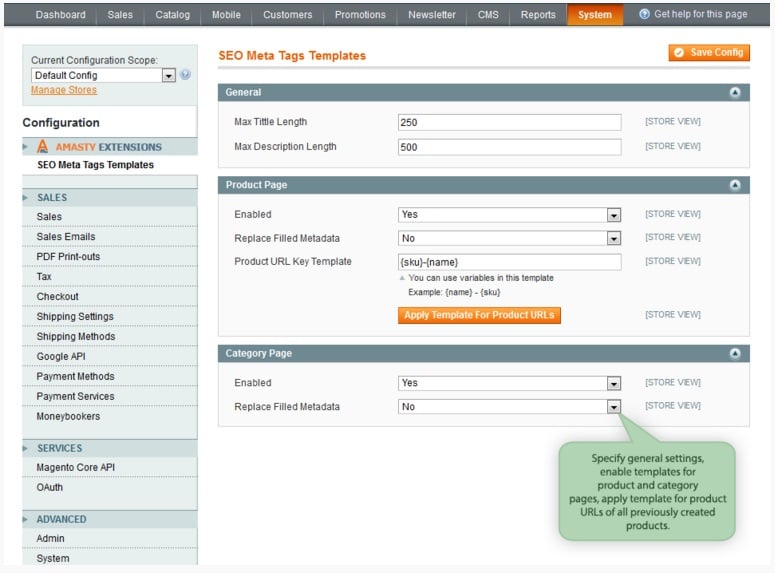Click Apply Template For Product URLs
This screenshot has width=775, height=573.
(479, 315)
